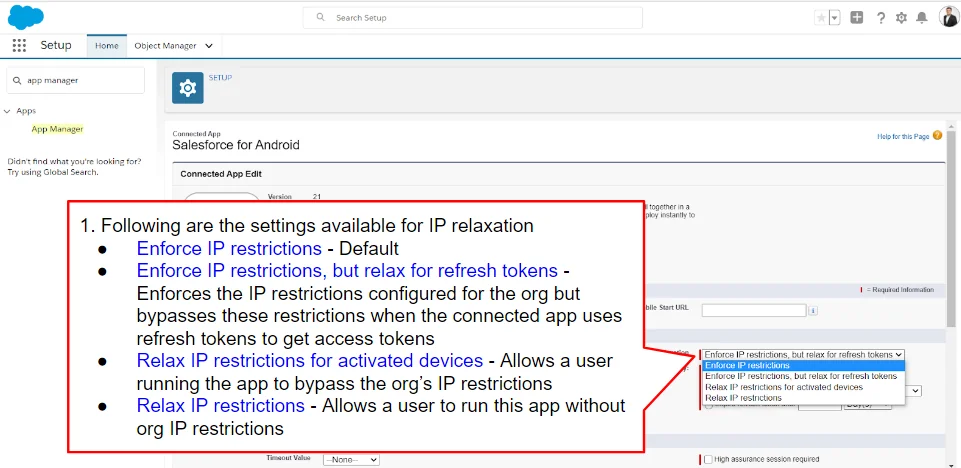Click the Connected App Edit section header
This screenshot has width=961, height=468.
click(221, 174)
